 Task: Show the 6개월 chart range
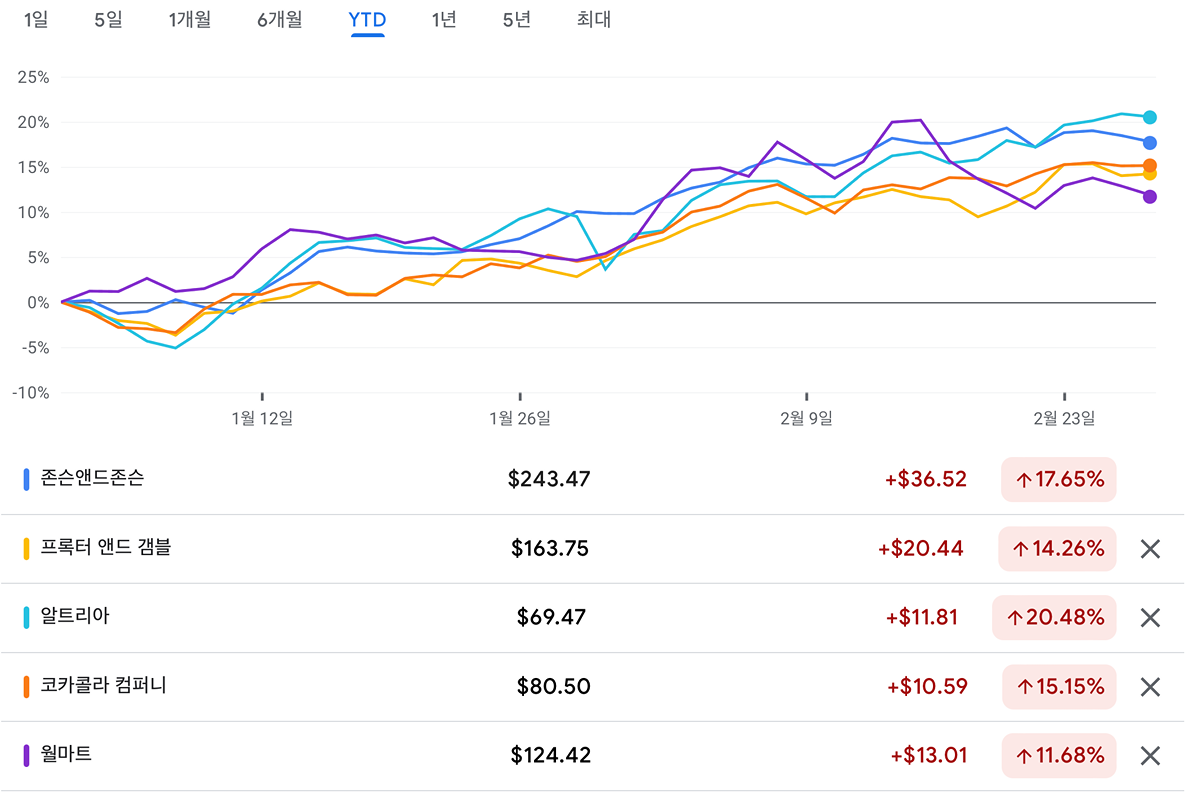tap(279, 20)
